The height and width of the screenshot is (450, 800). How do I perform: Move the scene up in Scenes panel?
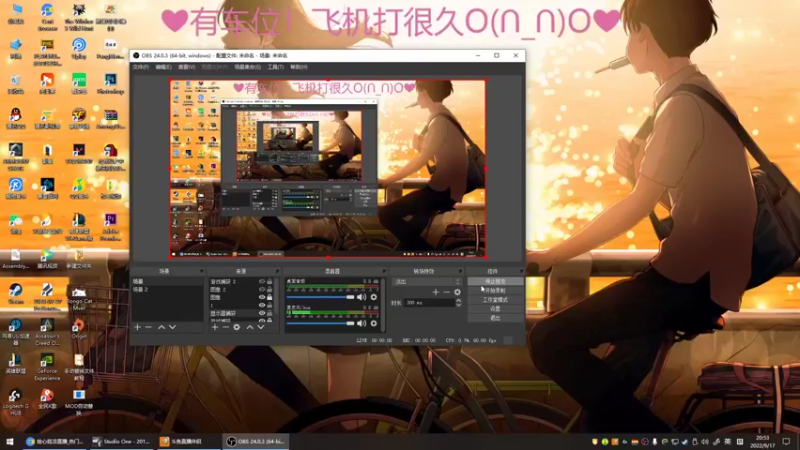(161, 327)
